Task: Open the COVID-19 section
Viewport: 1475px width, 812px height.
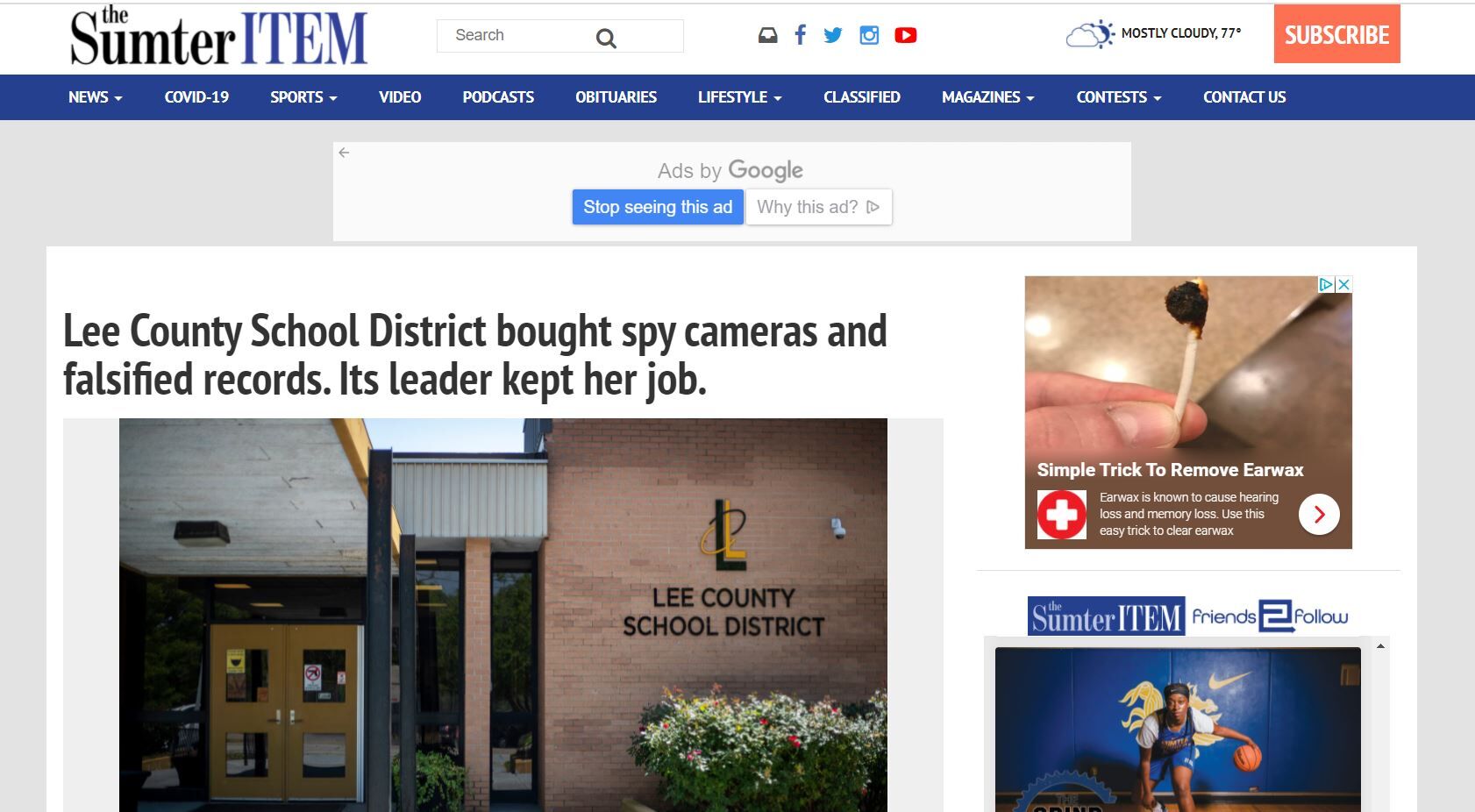Action: click(x=196, y=97)
